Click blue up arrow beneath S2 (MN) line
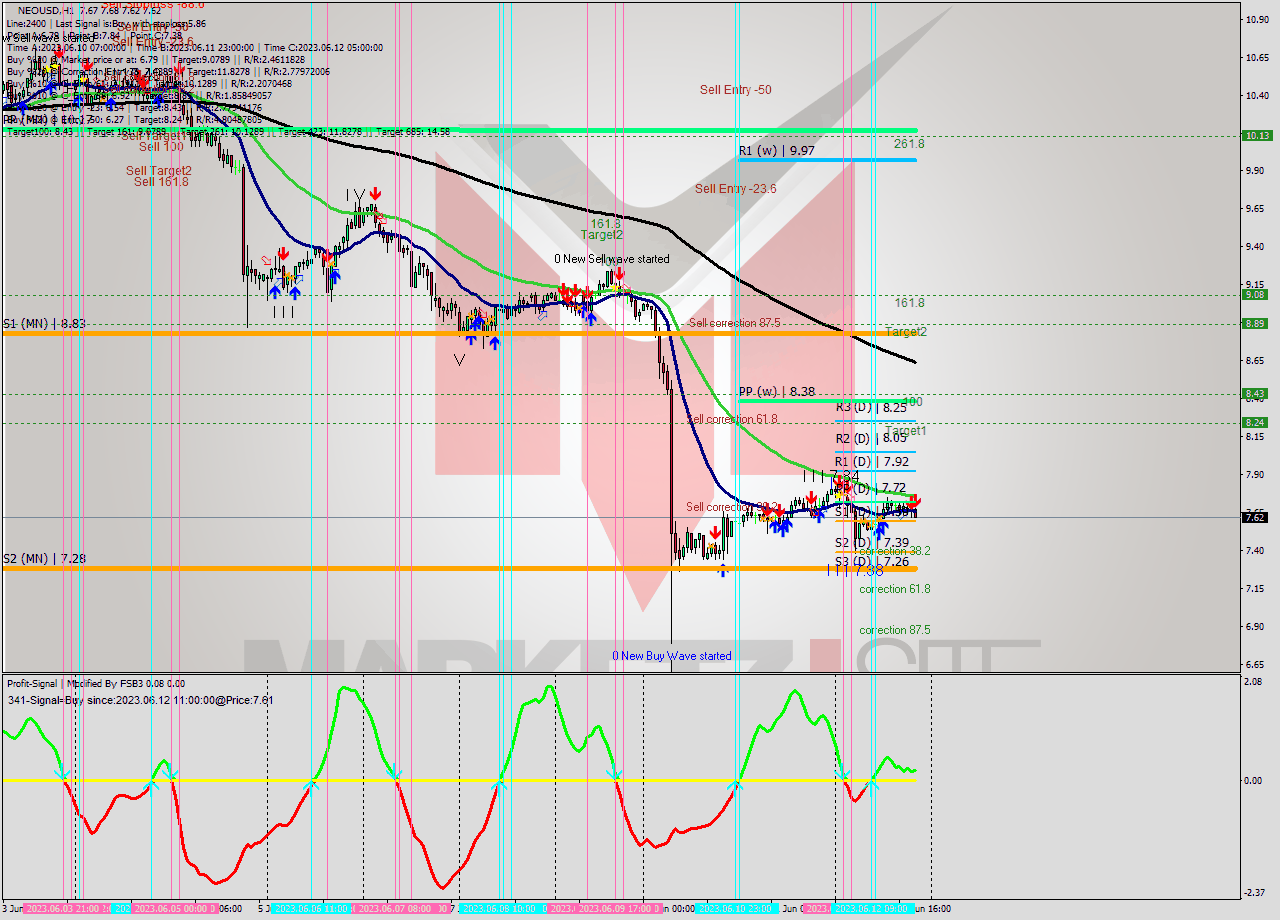Image resolution: width=1280 pixels, height=920 pixels. (722, 571)
